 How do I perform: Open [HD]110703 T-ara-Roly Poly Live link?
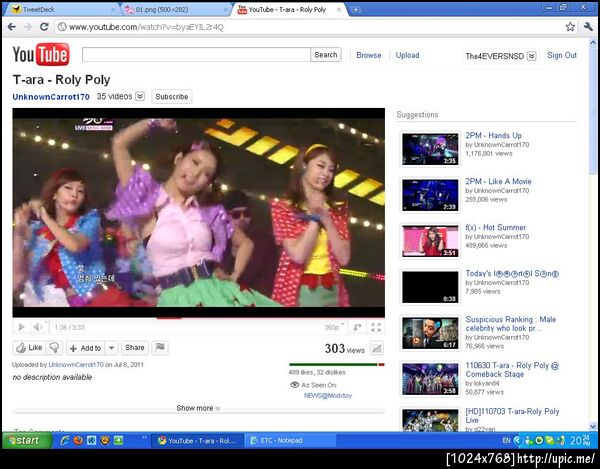point(512,415)
